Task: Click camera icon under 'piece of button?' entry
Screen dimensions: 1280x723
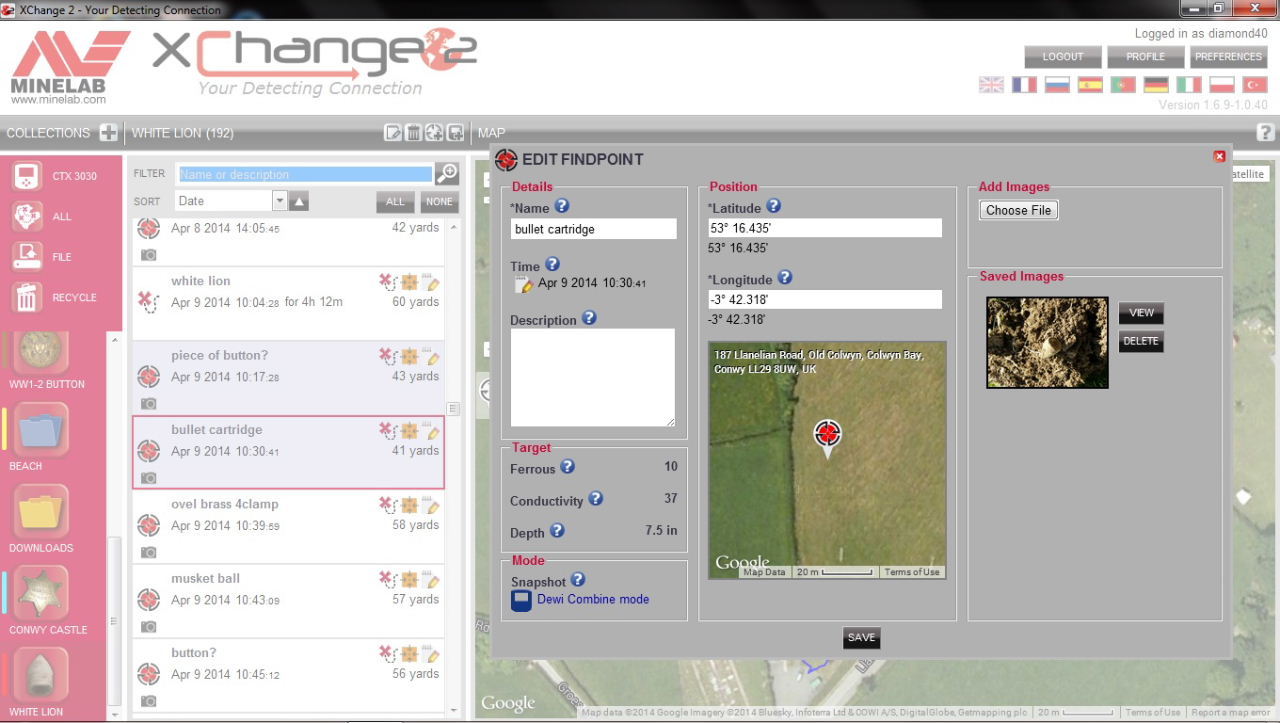Action: point(148,403)
